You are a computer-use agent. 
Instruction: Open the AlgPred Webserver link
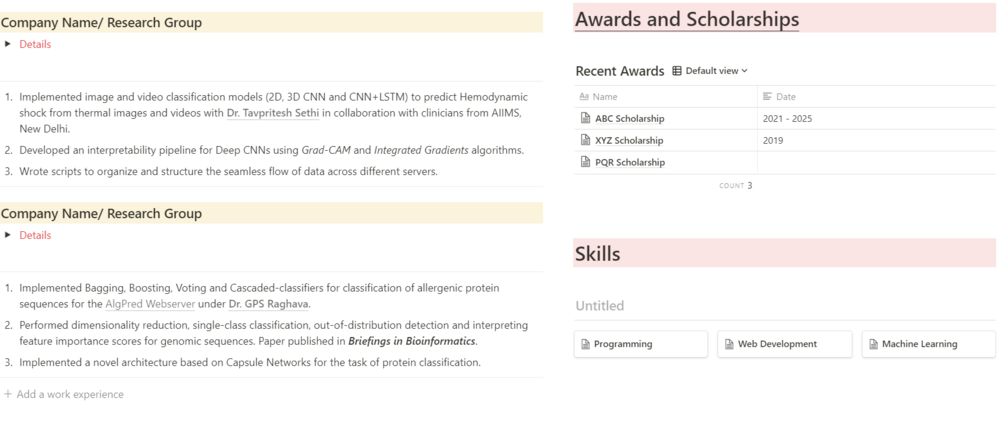coord(149,303)
